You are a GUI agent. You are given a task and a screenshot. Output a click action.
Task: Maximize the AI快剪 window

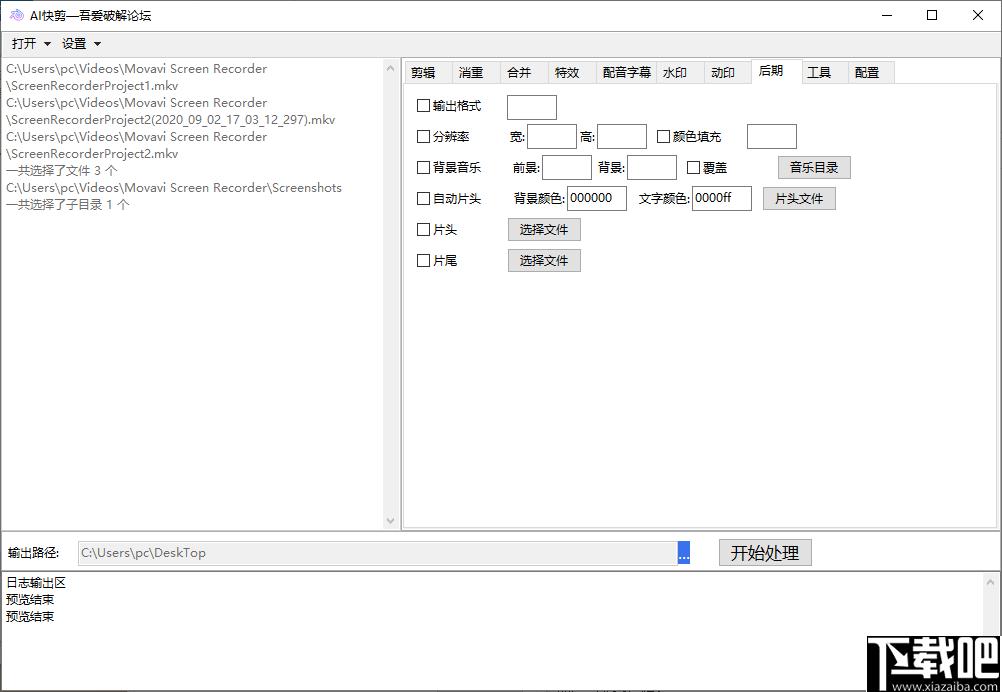[x=932, y=15]
